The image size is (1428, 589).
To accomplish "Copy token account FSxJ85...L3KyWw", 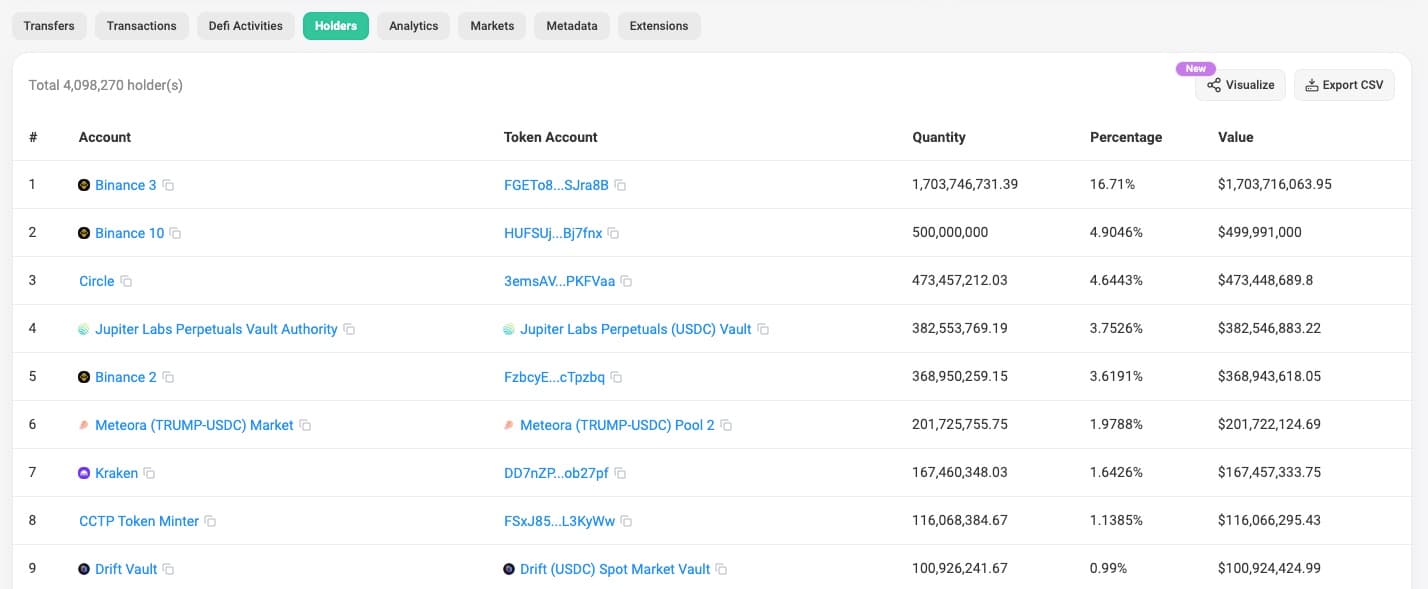I will tap(626, 521).
